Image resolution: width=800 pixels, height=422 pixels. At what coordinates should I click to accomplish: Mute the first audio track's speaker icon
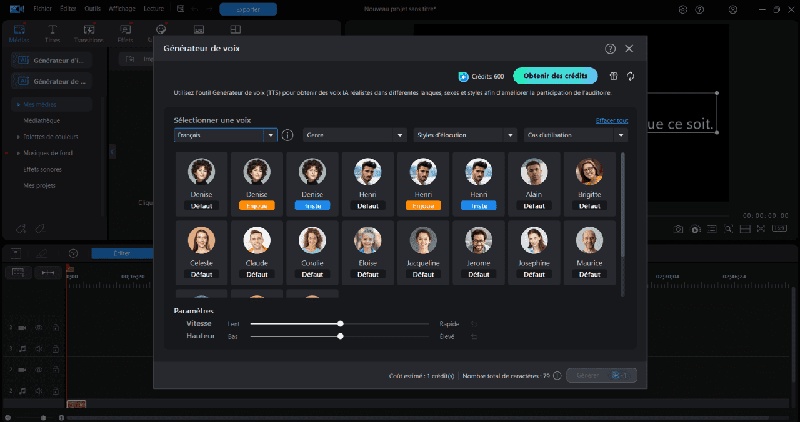click(39, 349)
